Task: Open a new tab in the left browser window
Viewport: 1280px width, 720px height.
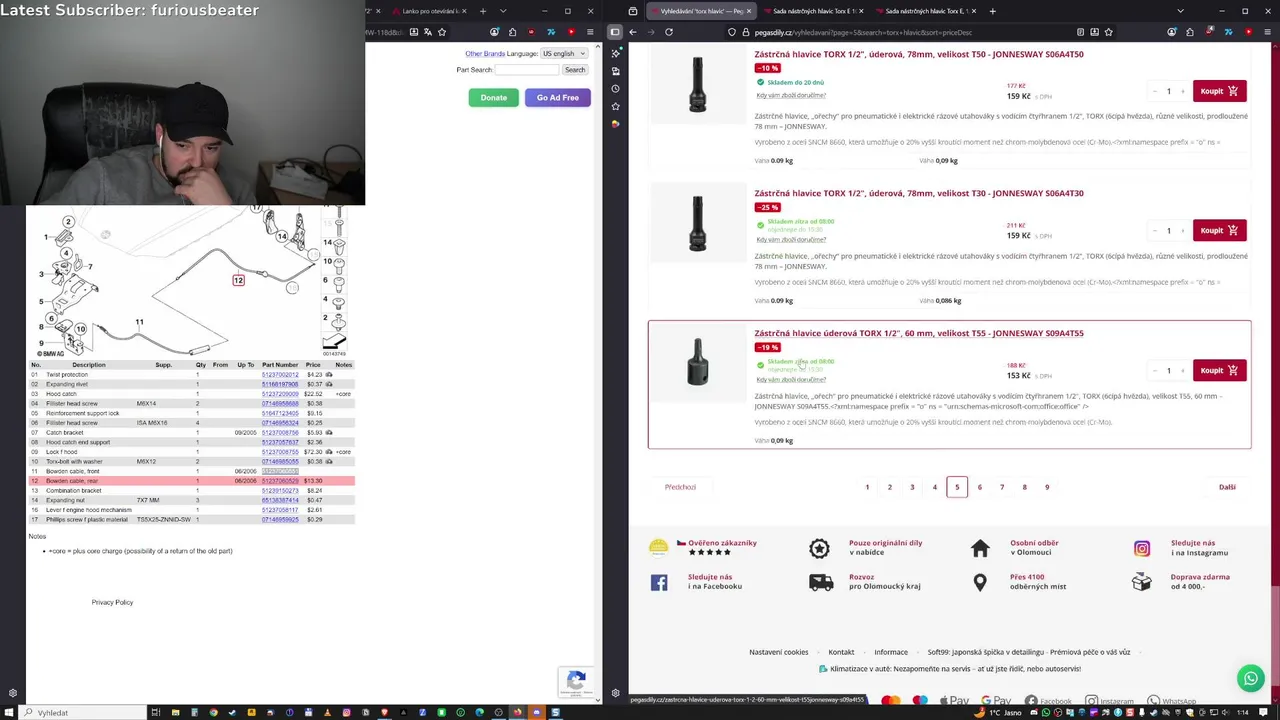Action: pos(483,11)
